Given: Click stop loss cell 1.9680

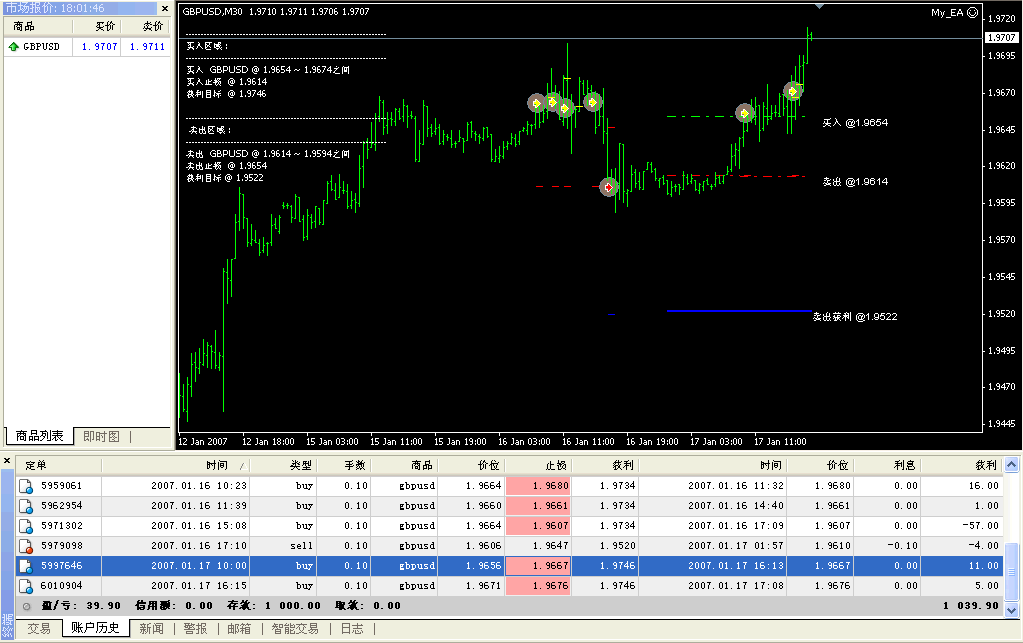Looking at the screenshot, I should click(x=538, y=486).
